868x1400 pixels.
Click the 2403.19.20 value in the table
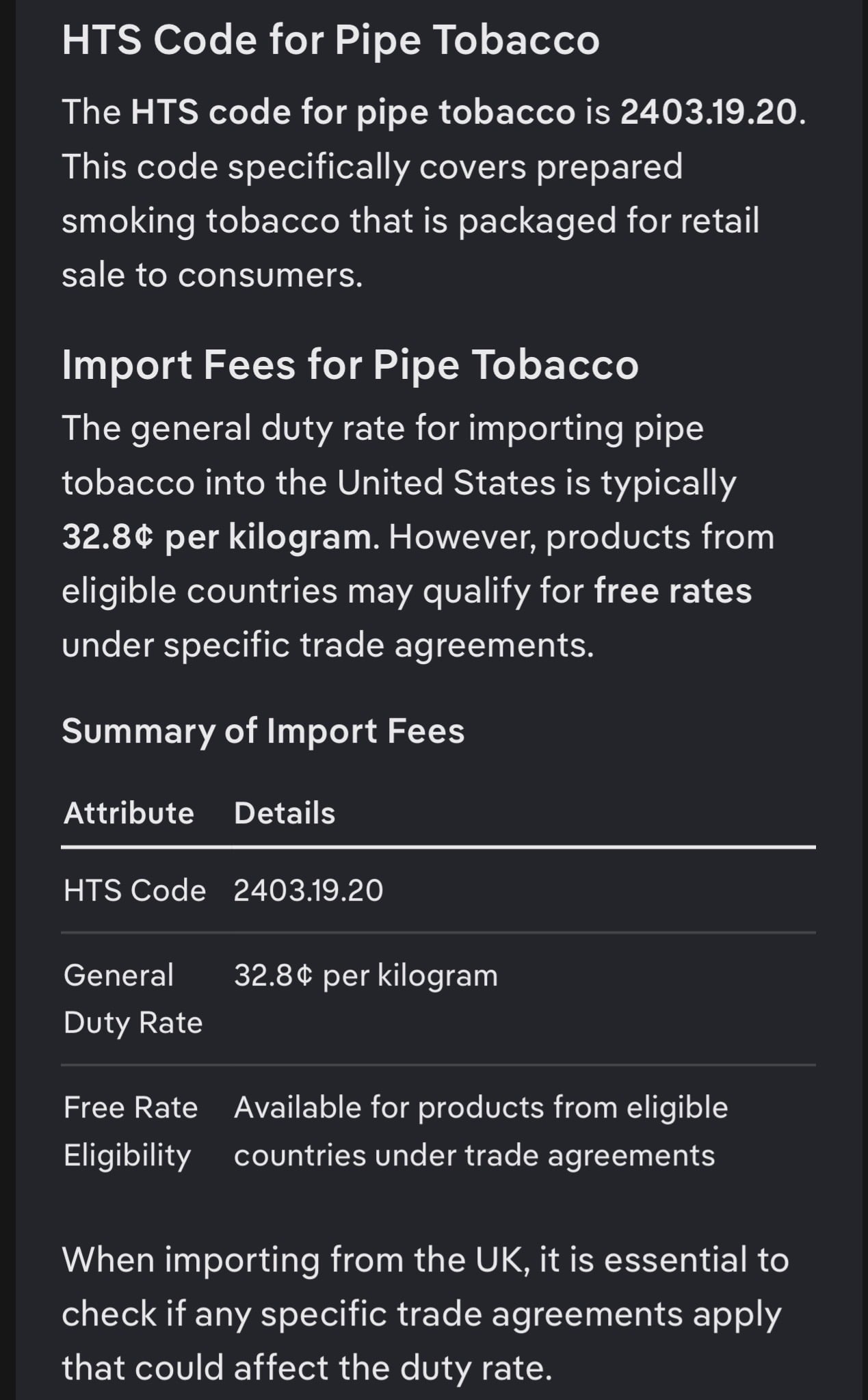[x=308, y=890]
